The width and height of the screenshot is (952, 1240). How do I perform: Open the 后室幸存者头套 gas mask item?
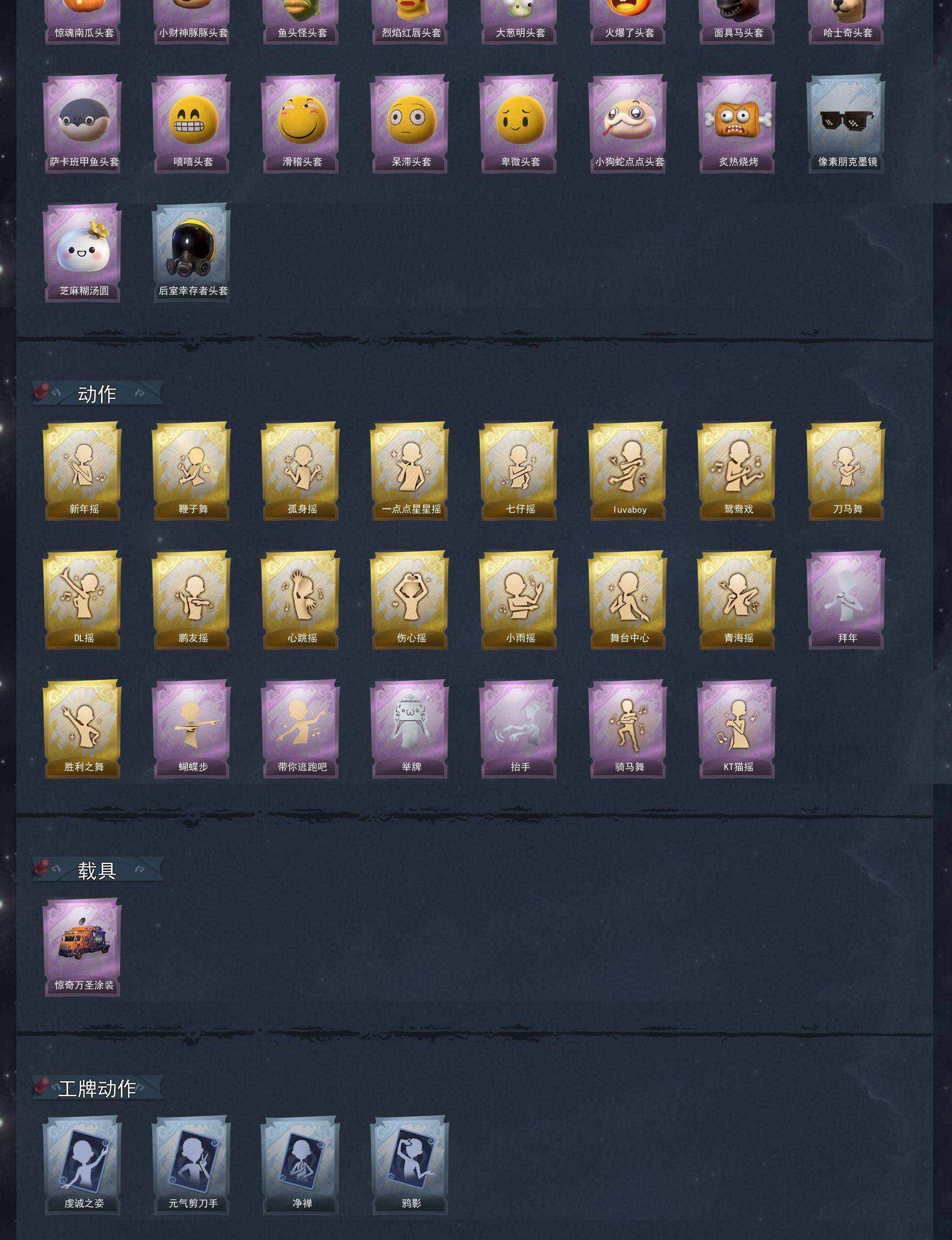coord(191,253)
